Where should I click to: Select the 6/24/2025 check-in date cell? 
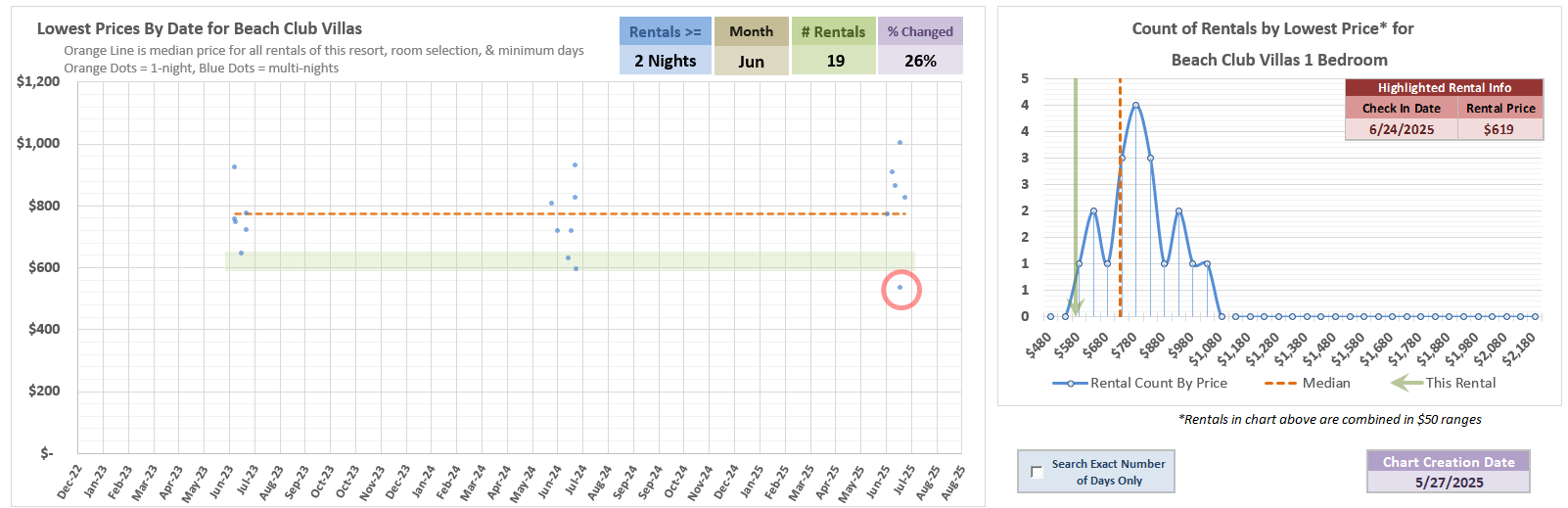point(1401,129)
